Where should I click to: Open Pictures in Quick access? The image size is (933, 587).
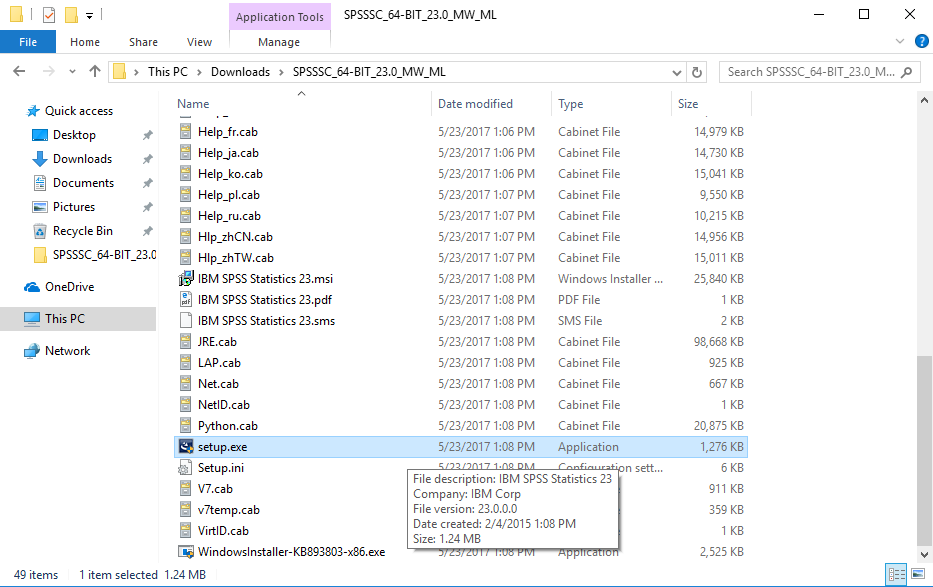click(74, 206)
